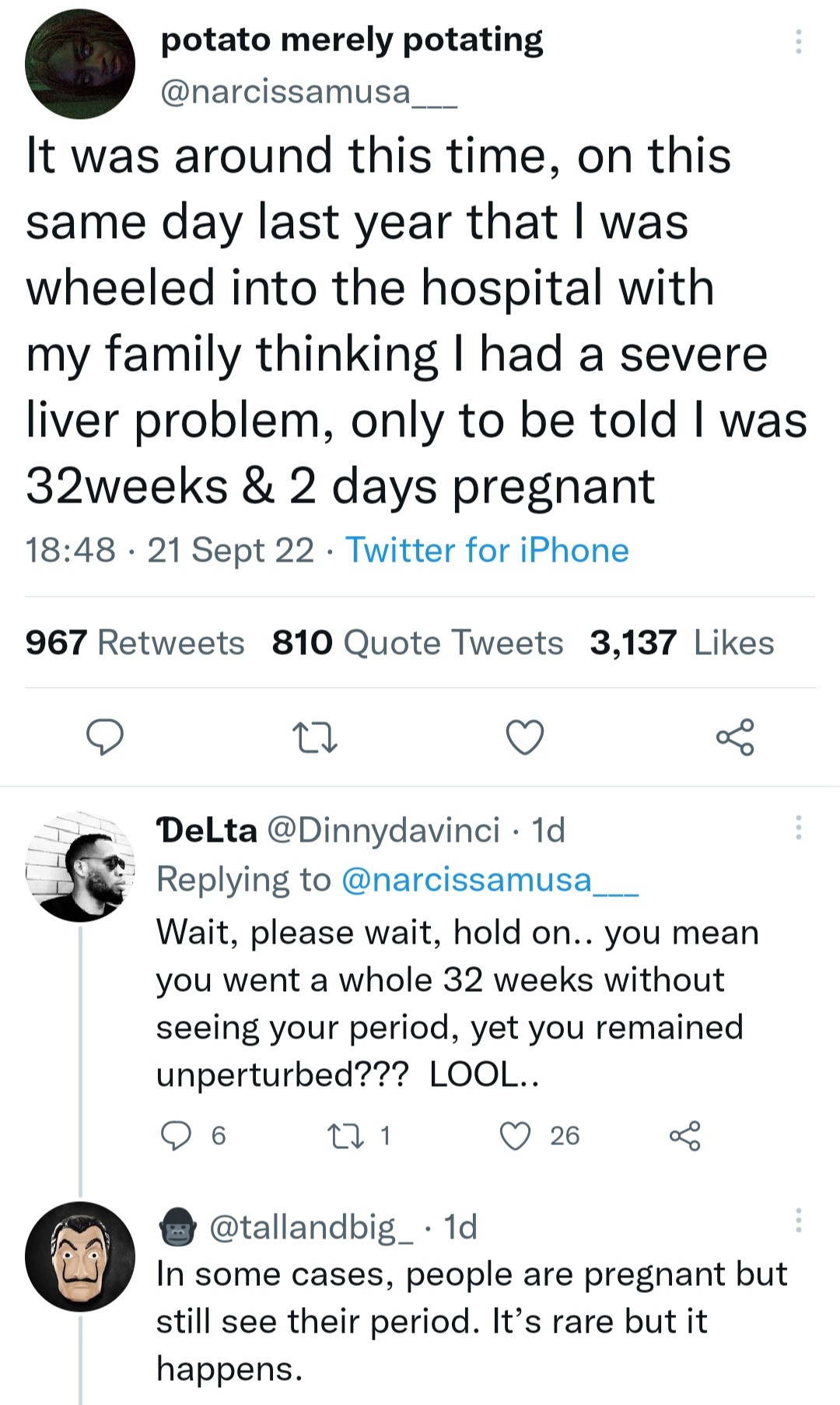The width and height of the screenshot is (840, 1405).
Task: Open potato merely potating profile picture
Action: (x=80, y=64)
